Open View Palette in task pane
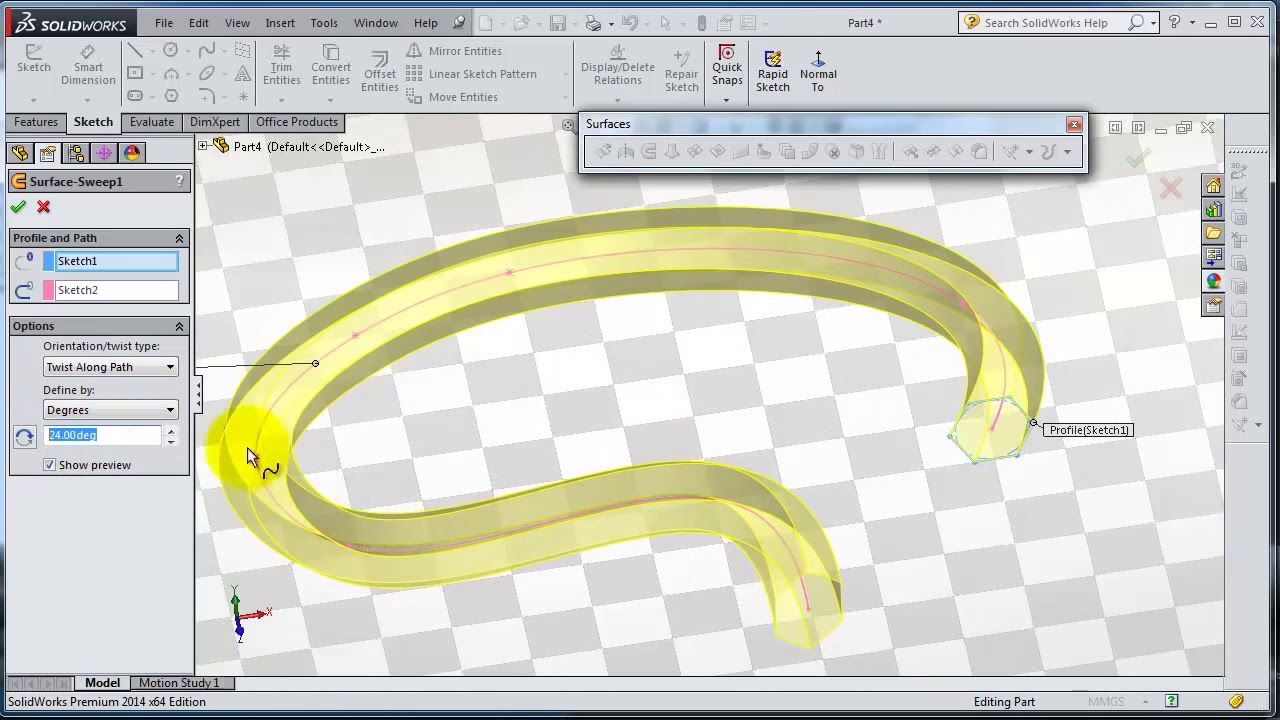 coord(1213,258)
